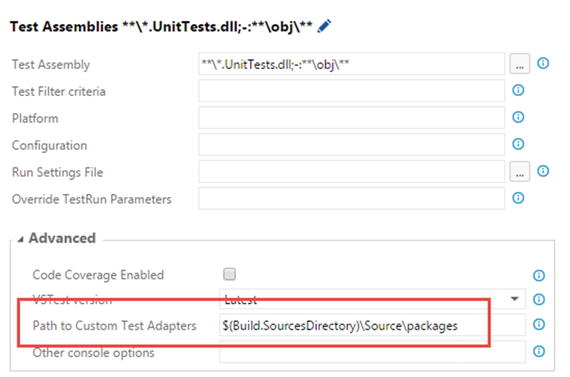Click the Path to Custom Test Adapters field
The image size is (570, 377).
372,325
